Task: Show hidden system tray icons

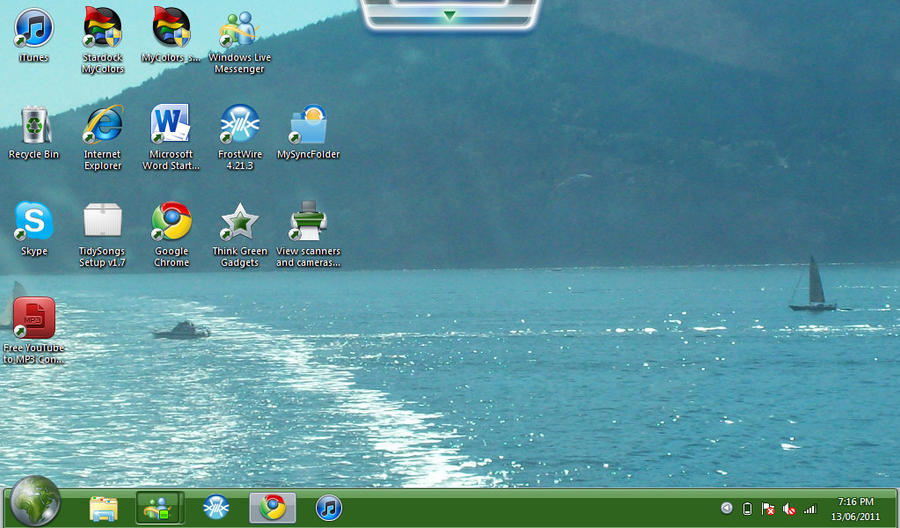Action: [727, 508]
